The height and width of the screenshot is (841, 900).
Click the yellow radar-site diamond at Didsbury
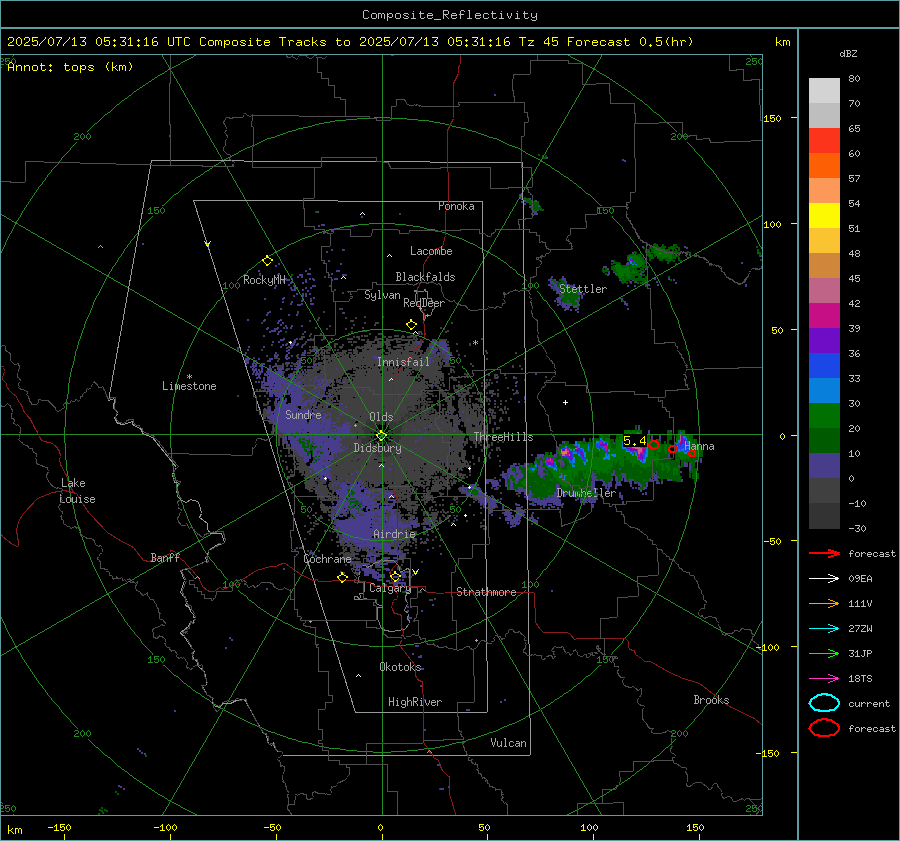pyautogui.click(x=381, y=436)
